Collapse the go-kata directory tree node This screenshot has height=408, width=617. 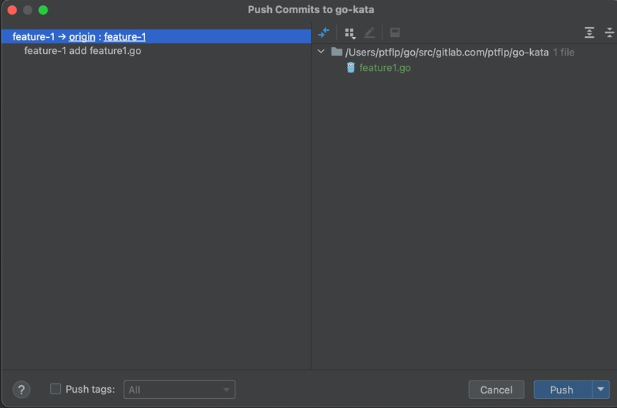321,52
